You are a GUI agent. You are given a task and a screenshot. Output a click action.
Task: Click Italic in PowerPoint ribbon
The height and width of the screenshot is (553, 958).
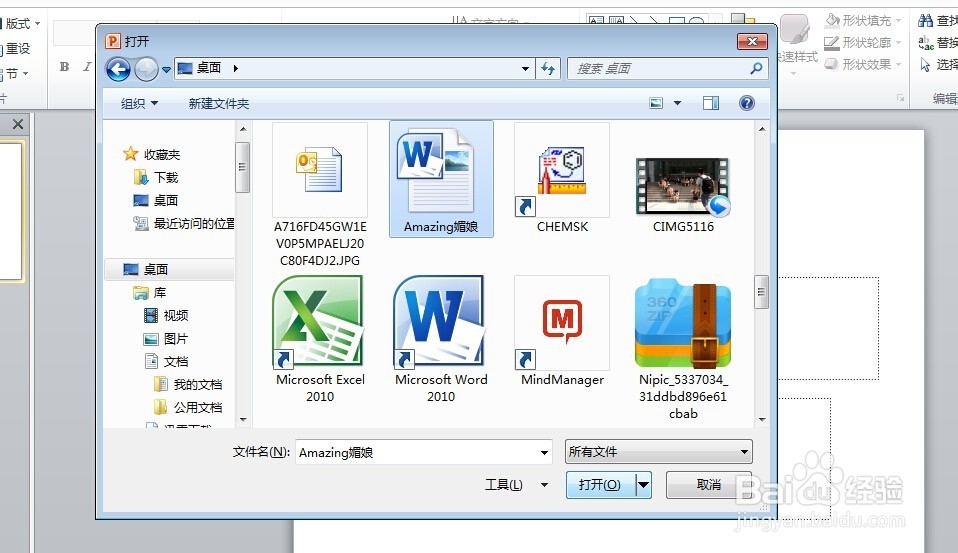pos(87,67)
